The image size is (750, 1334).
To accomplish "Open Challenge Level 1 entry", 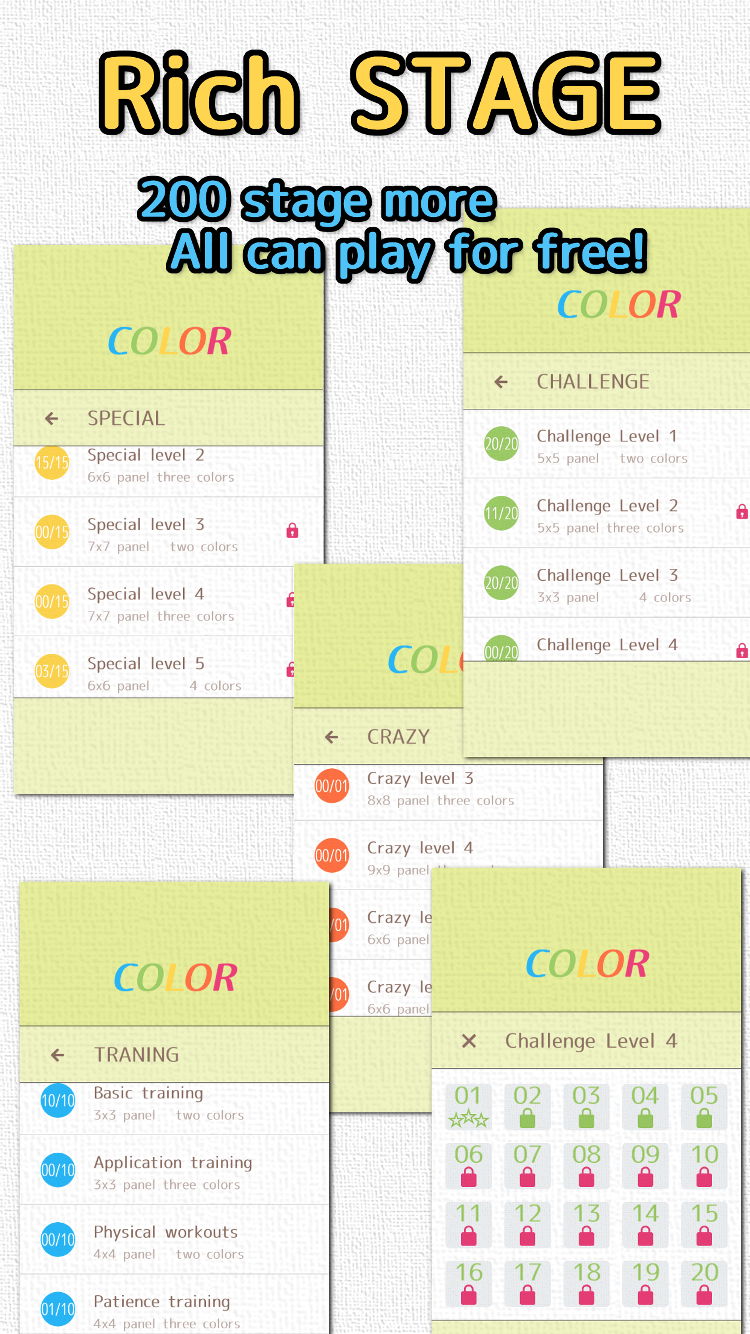I will coord(606,445).
